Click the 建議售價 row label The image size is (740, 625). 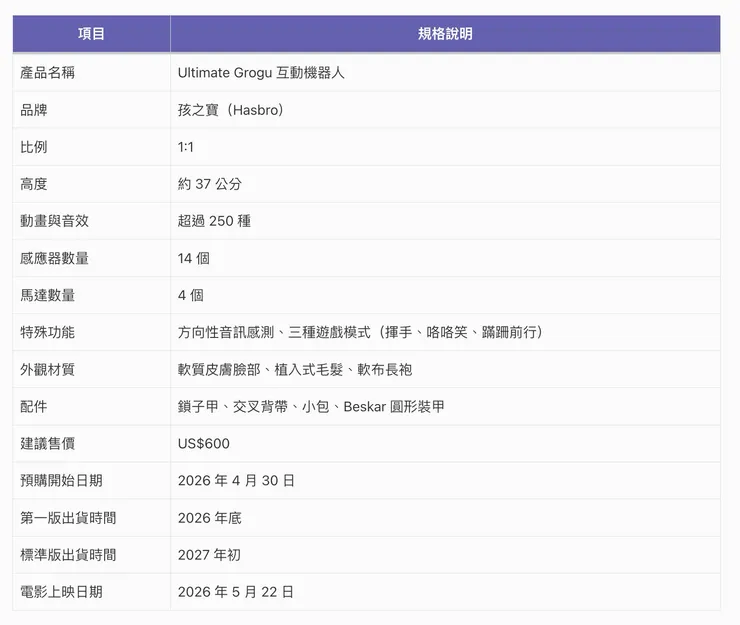coord(47,444)
